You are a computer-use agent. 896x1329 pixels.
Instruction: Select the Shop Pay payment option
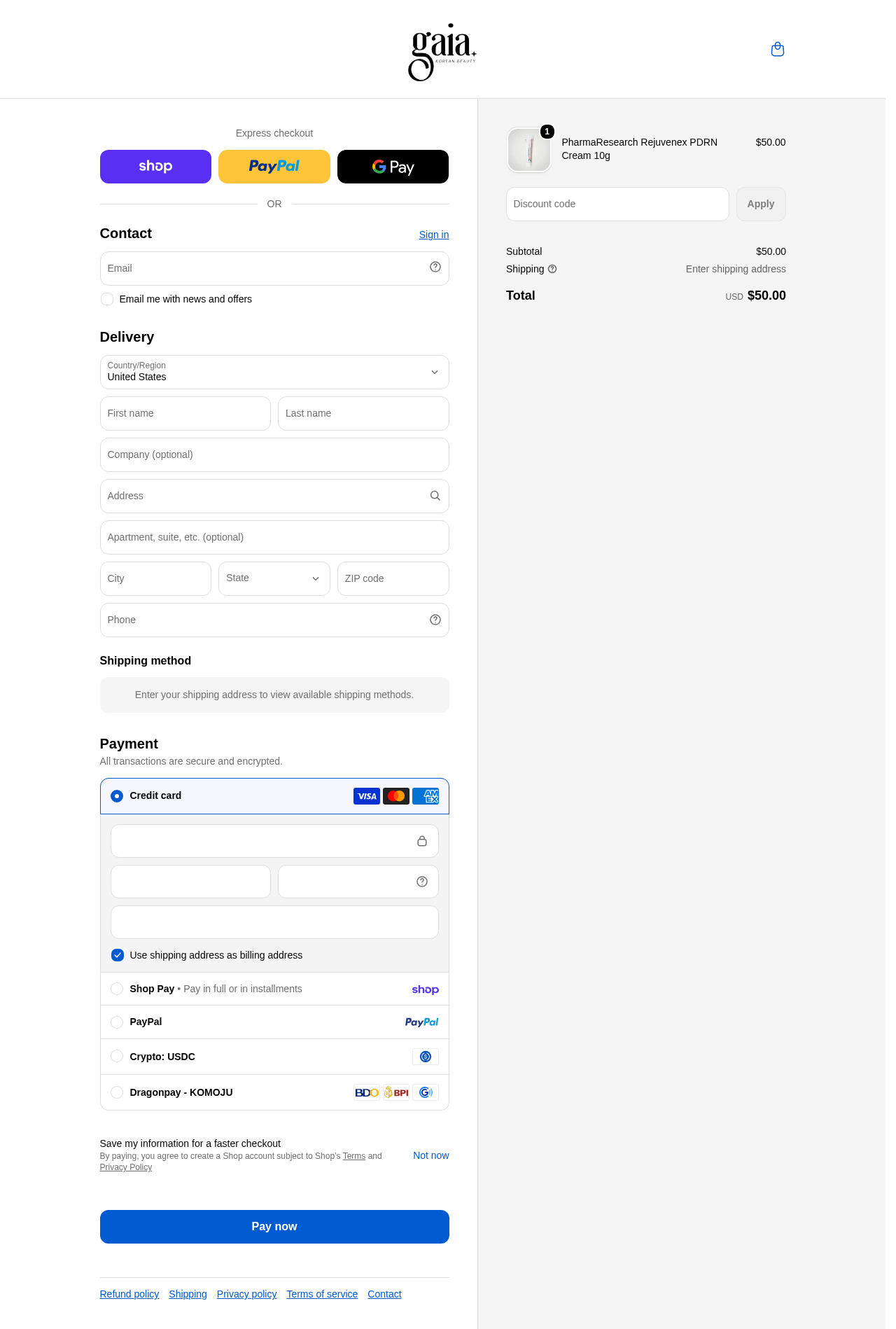pyautogui.click(x=117, y=989)
